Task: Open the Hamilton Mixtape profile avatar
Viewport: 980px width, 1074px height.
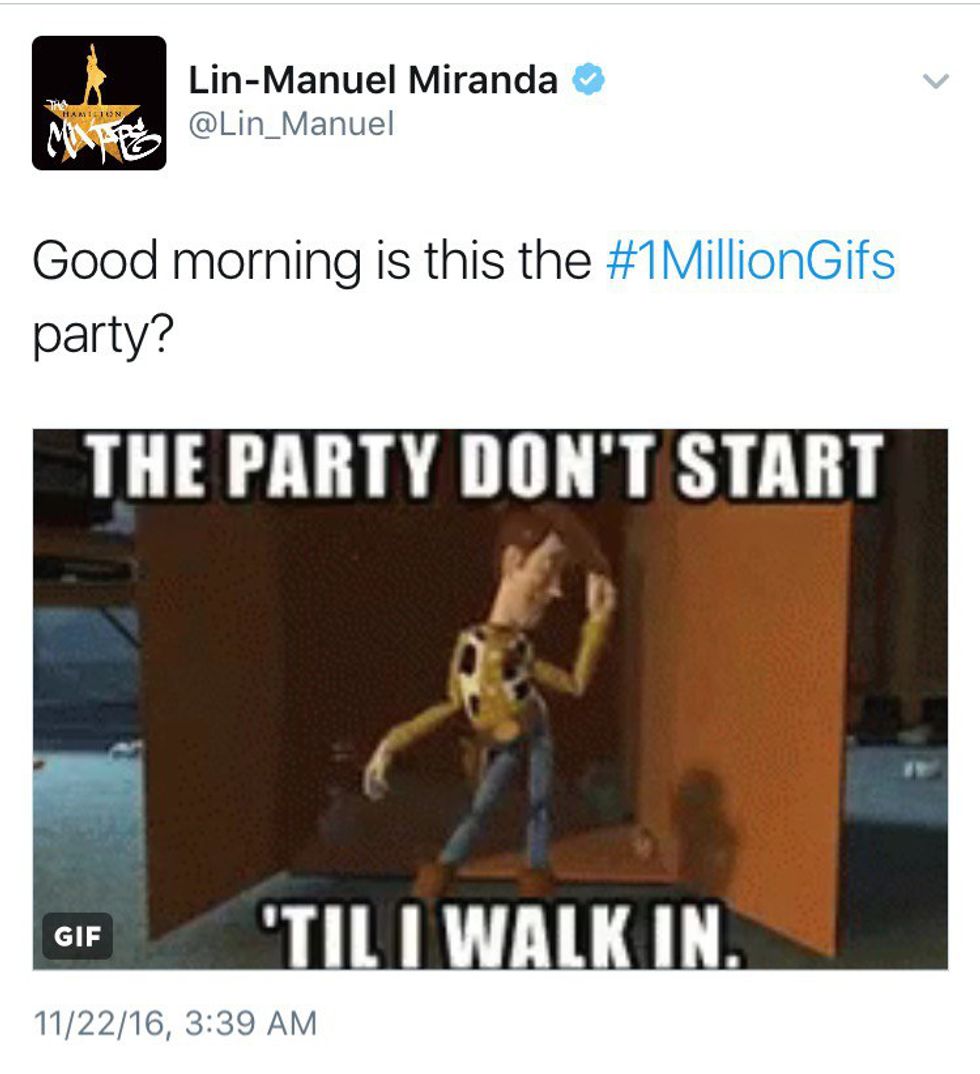Action: click(x=99, y=103)
